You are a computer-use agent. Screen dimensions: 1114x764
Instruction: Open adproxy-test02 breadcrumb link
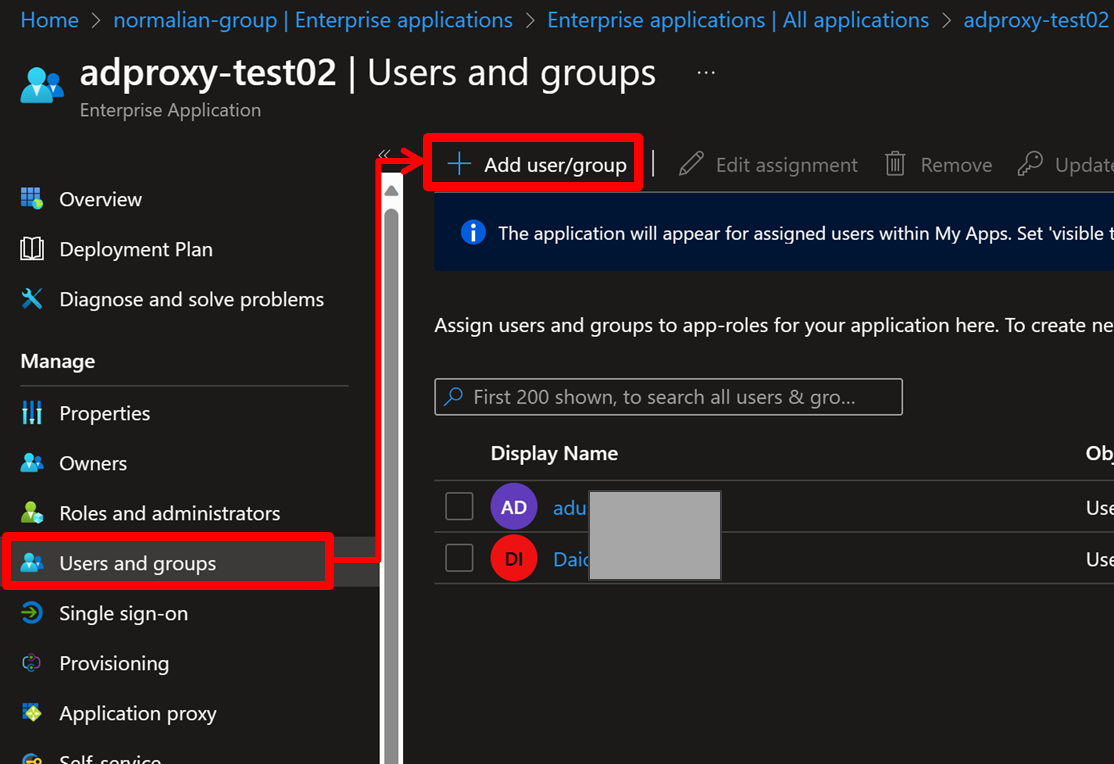[x=1036, y=20]
